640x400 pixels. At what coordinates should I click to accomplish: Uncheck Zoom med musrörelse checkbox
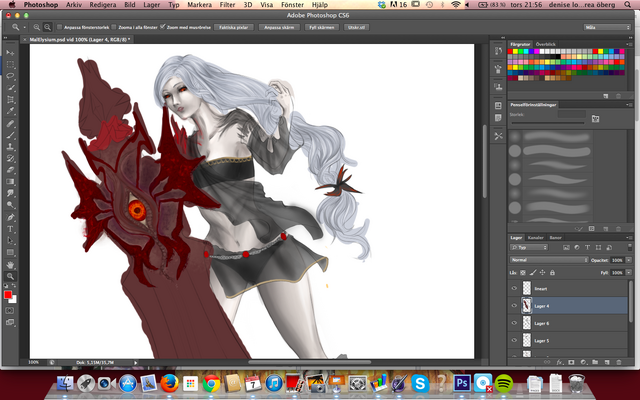(162, 27)
